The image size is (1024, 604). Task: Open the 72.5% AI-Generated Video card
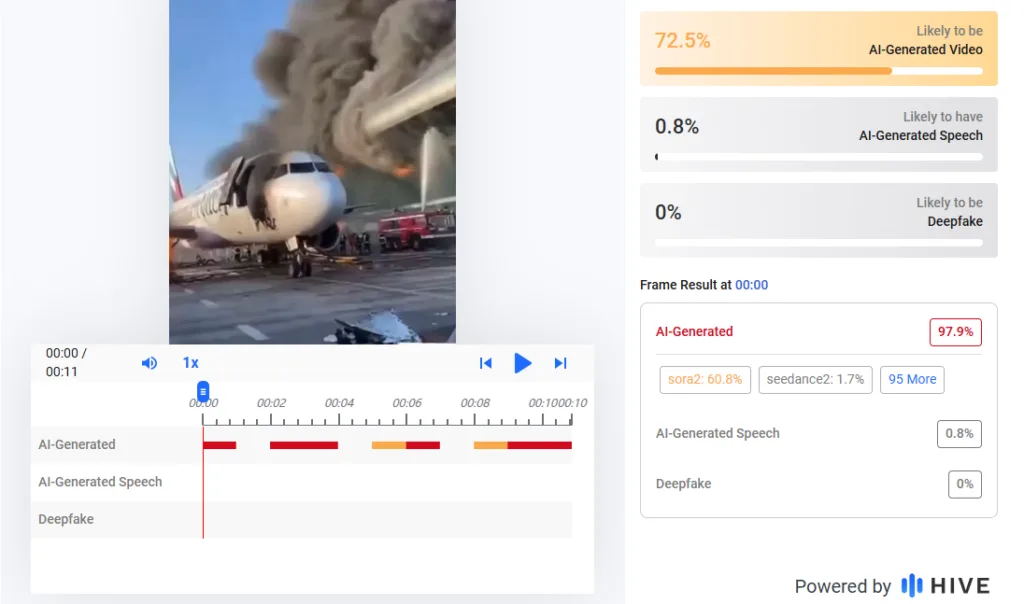(818, 48)
